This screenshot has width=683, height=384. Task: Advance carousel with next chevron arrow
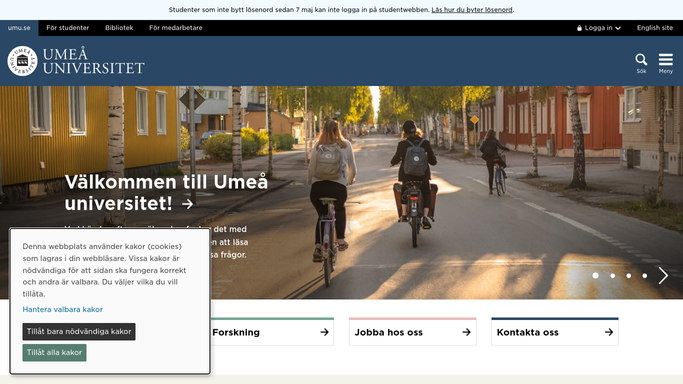[x=663, y=276]
